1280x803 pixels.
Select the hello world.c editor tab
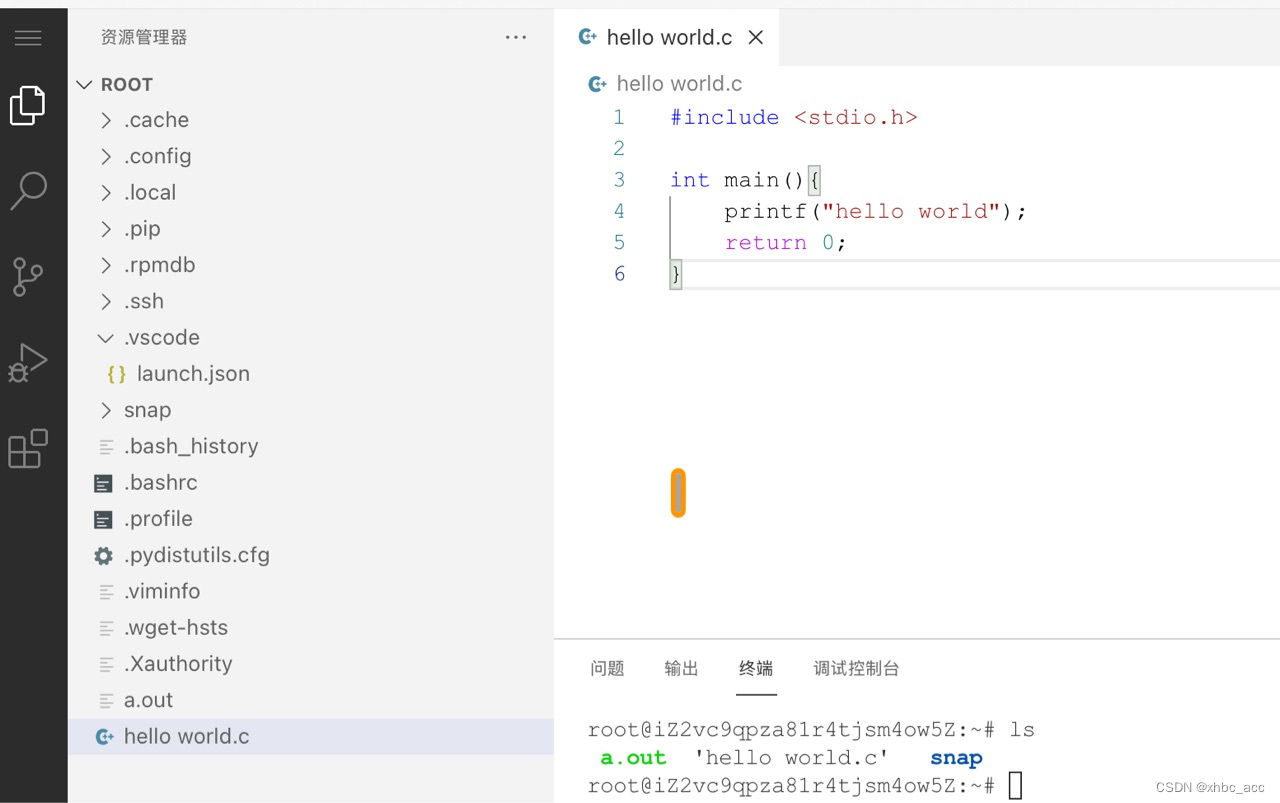pyautogui.click(x=666, y=37)
